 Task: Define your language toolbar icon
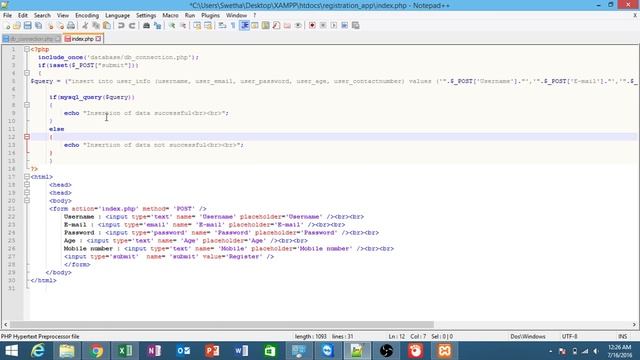(x=255, y=26)
